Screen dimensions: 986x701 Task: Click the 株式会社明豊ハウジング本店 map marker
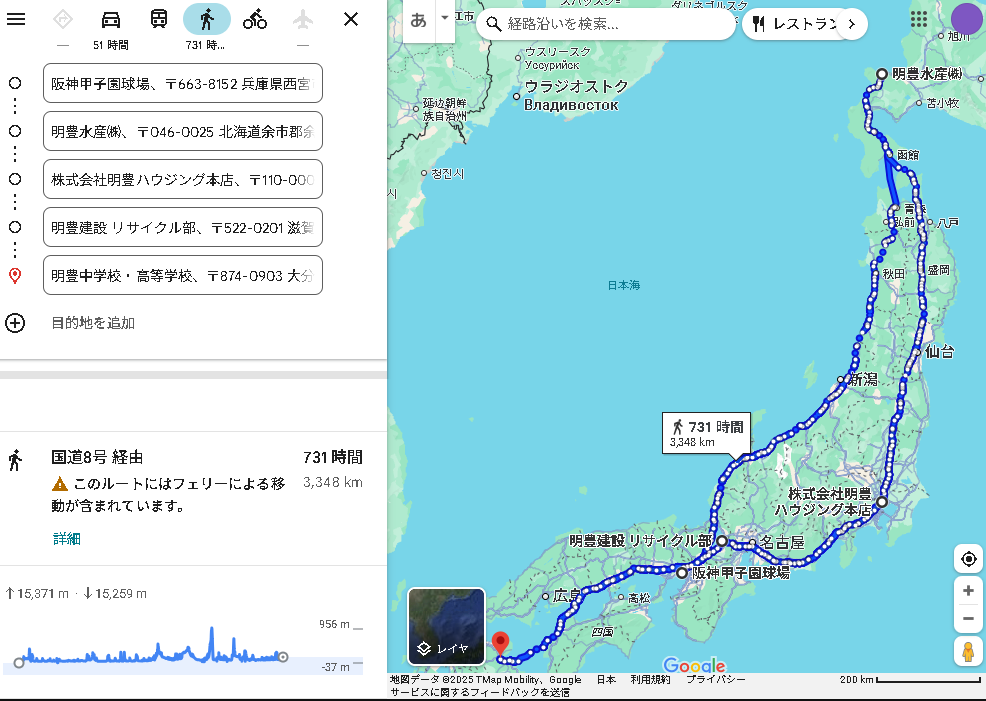(x=882, y=502)
